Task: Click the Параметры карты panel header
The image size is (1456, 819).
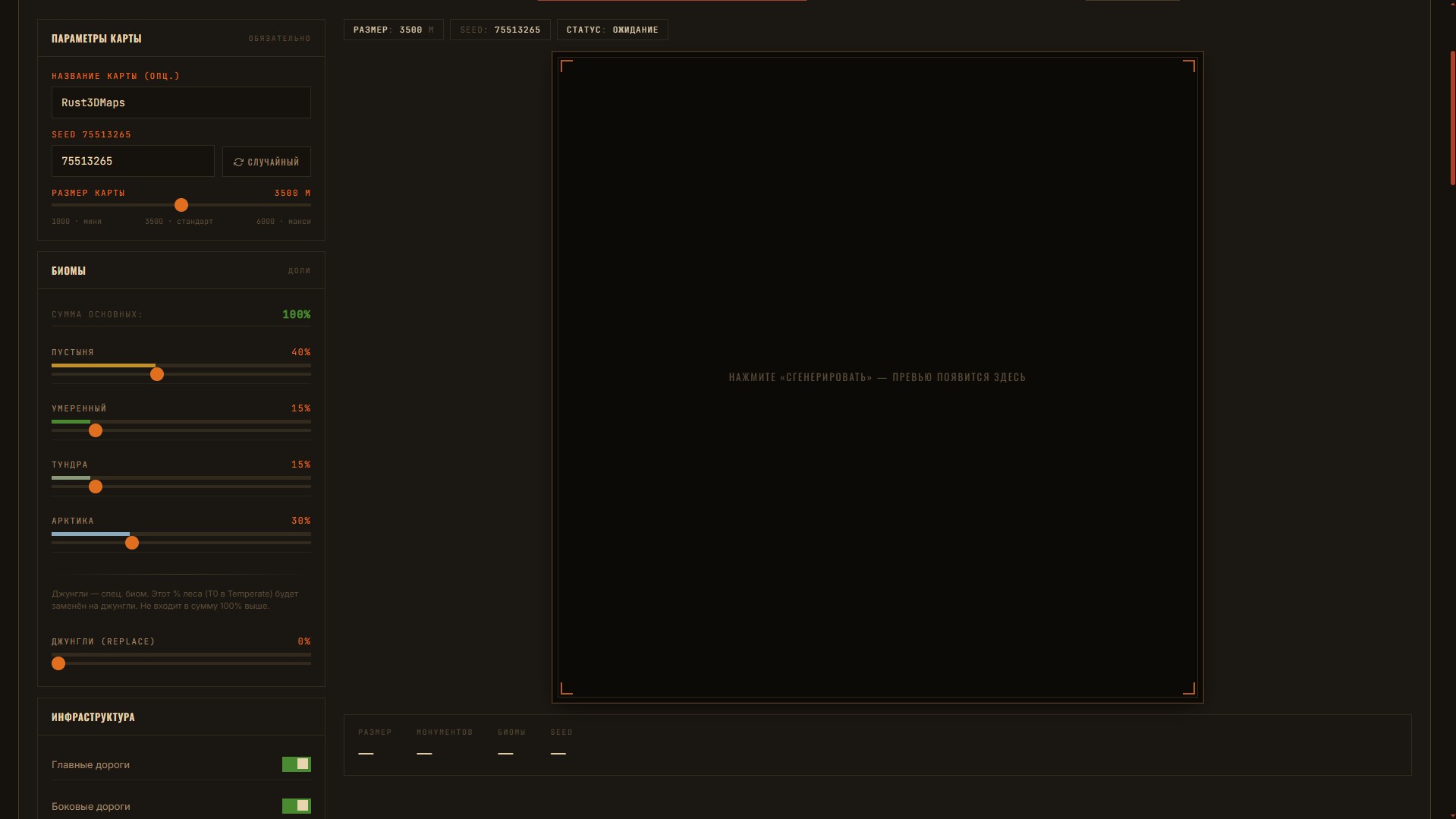Action: click(181, 38)
